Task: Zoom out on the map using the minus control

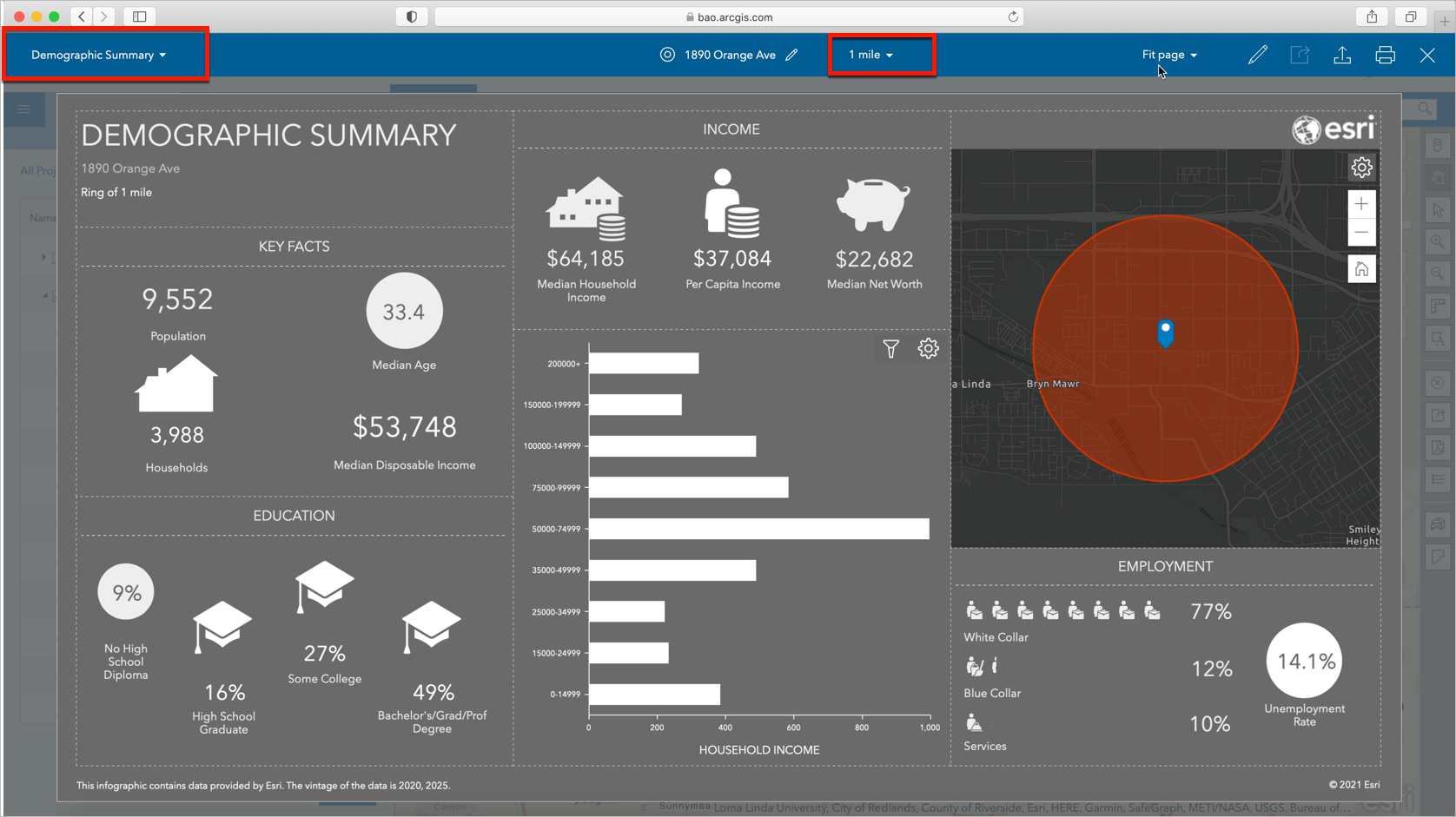Action: pos(1361,232)
